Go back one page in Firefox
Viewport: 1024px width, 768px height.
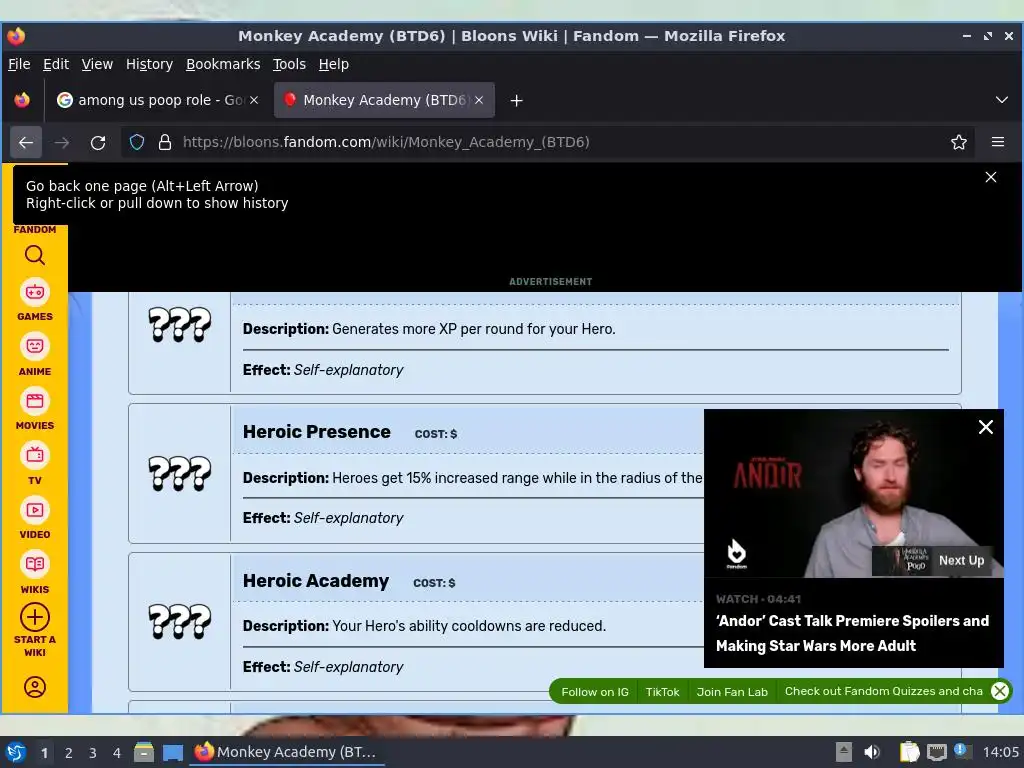(26, 142)
